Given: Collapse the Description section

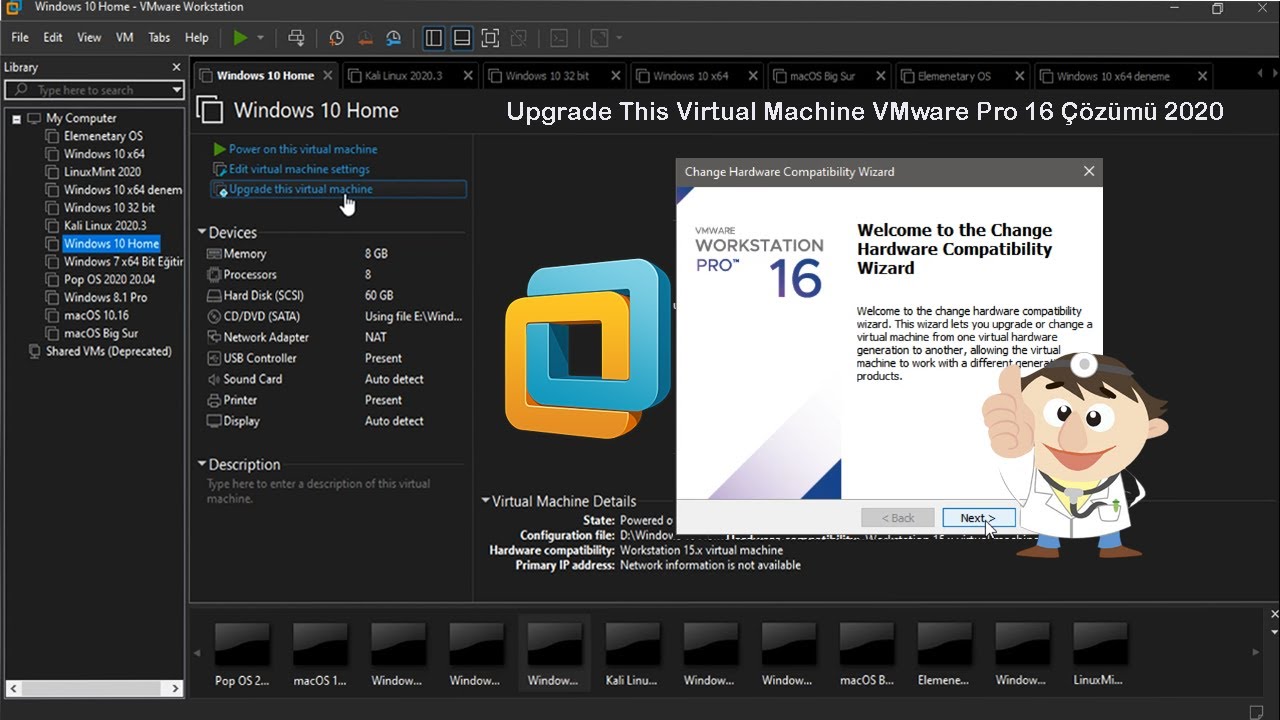Looking at the screenshot, I should click(202, 464).
